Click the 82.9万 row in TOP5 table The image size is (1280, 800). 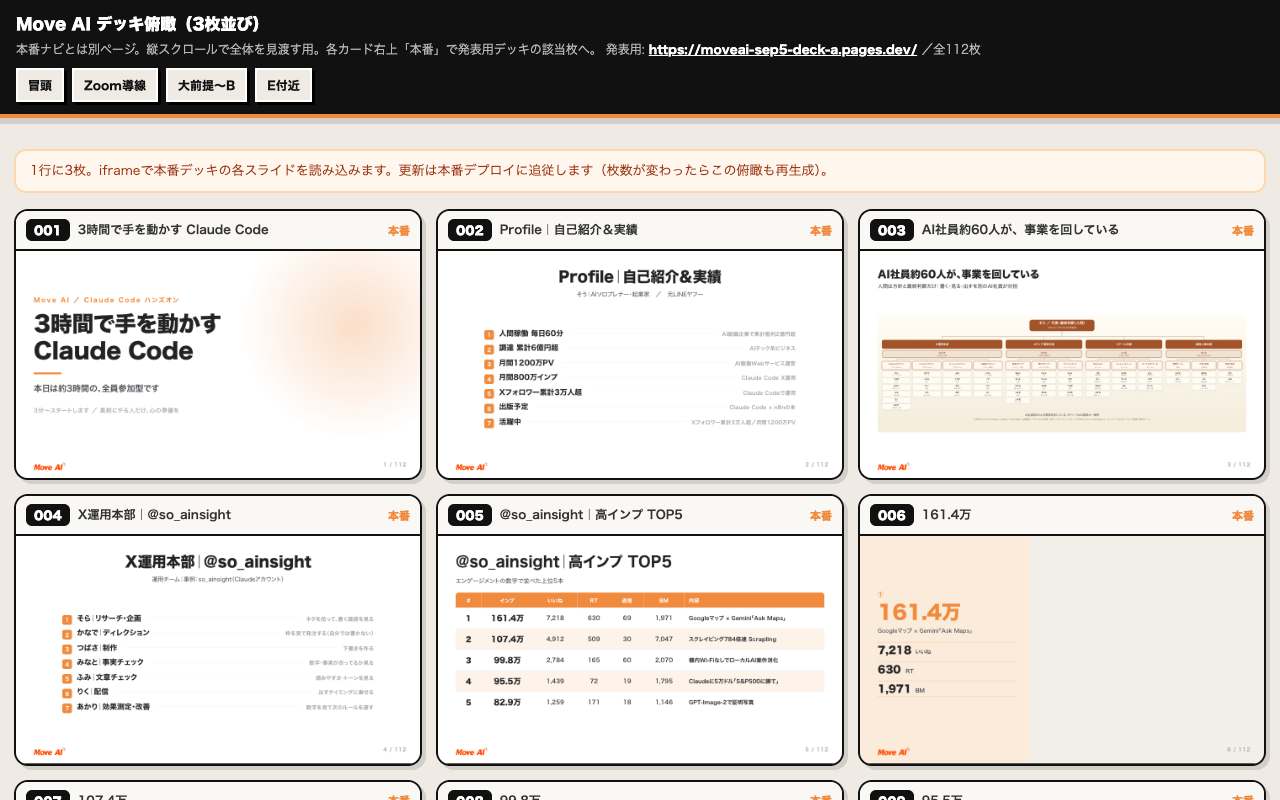pyautogui.click(x=640, y=702)
